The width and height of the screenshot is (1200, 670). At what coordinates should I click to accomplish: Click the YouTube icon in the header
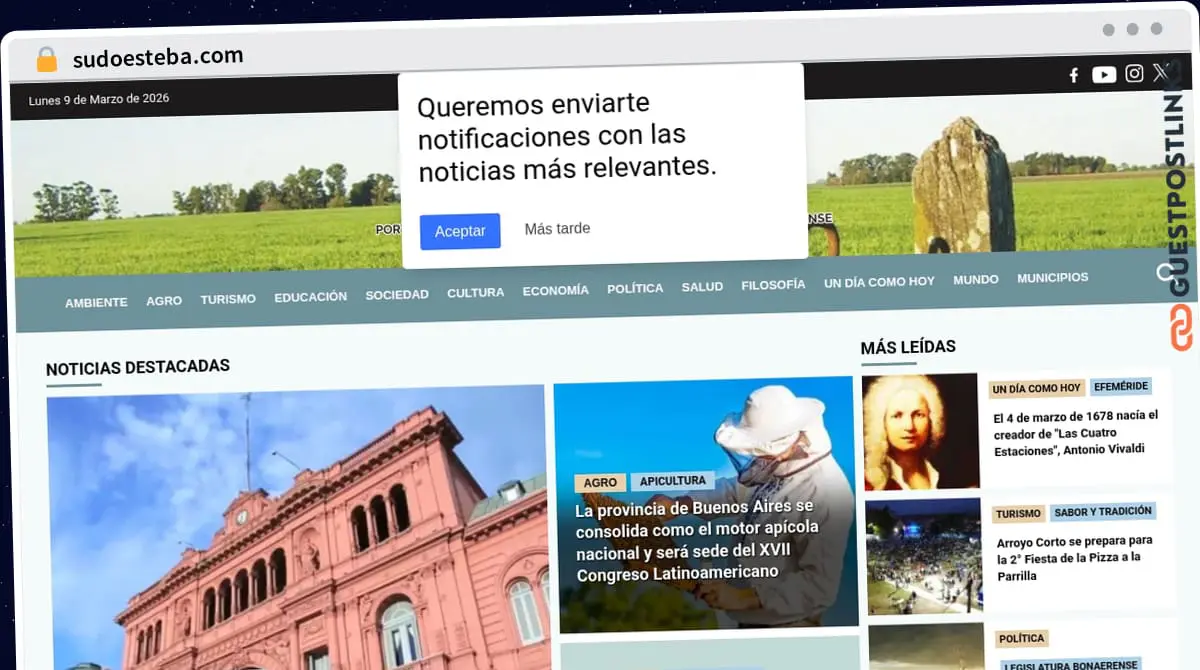pos(1103,74)
